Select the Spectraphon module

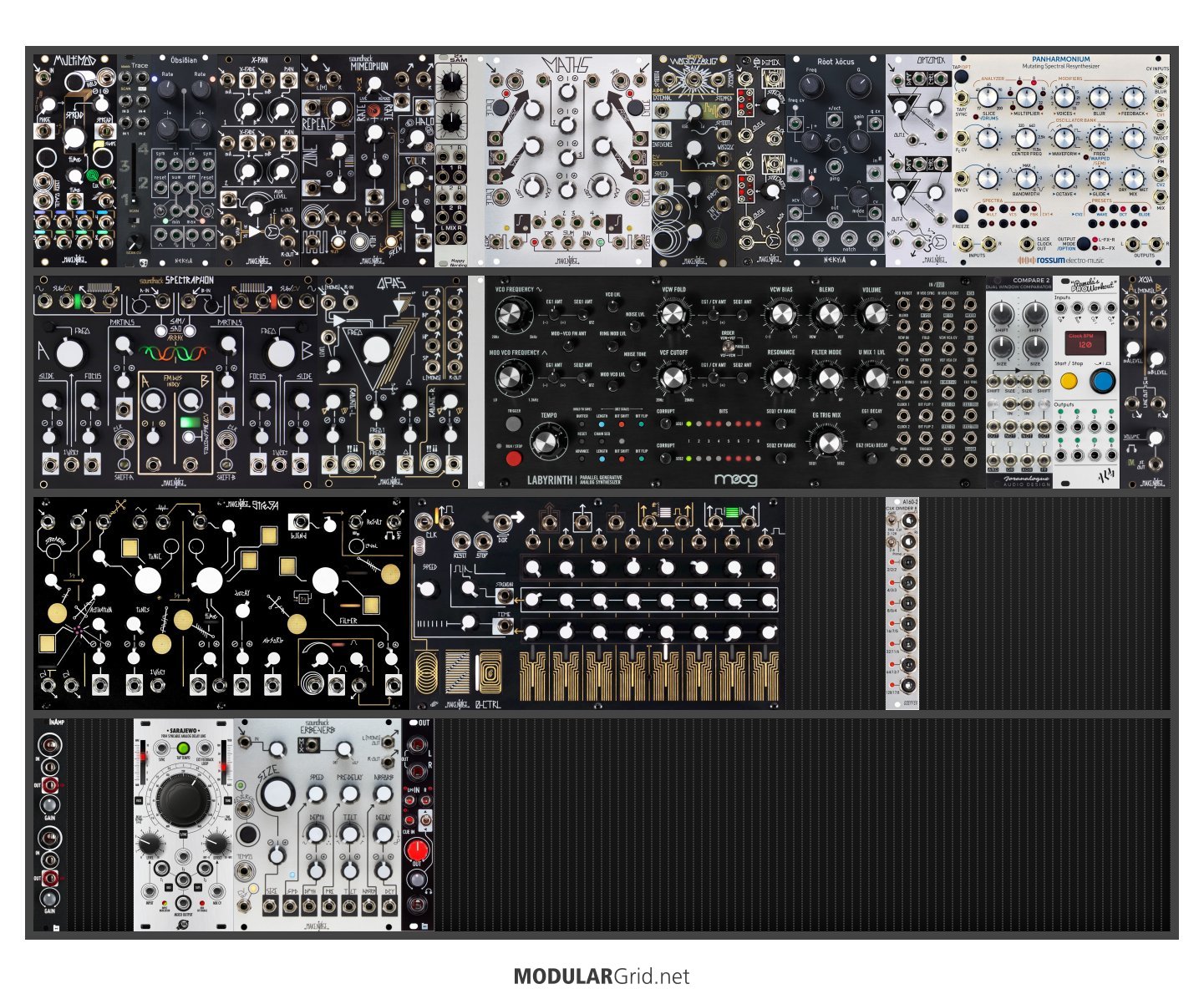175,382
